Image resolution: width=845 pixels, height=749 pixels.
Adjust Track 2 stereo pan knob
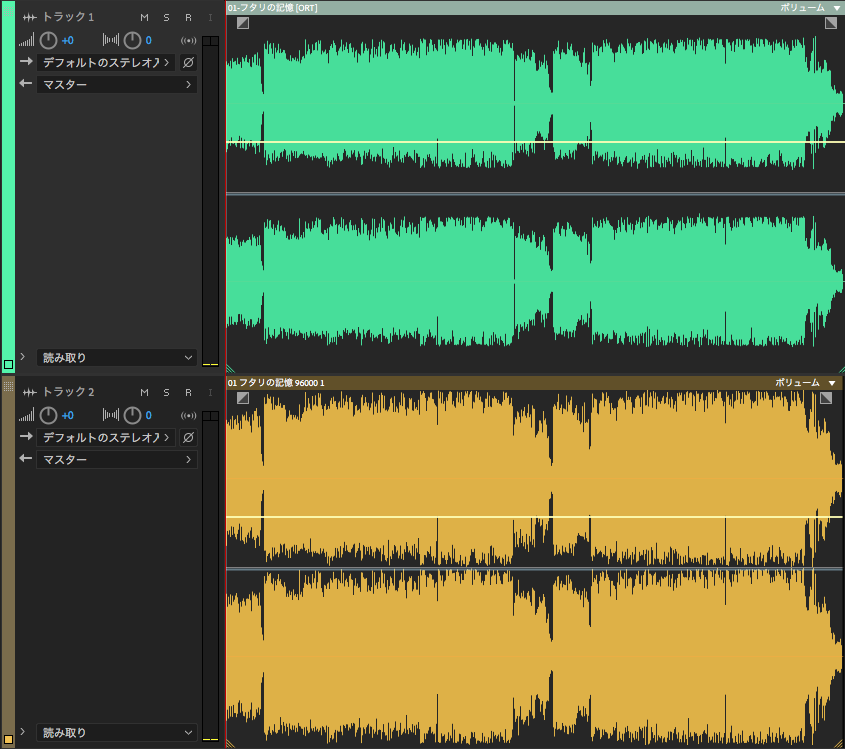133,415
